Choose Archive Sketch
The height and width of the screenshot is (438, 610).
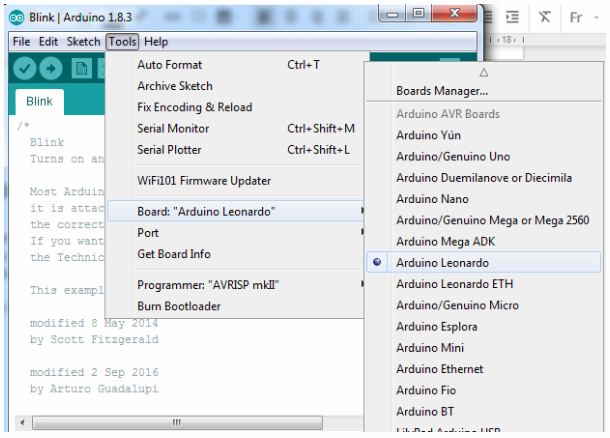coord(236,86)
